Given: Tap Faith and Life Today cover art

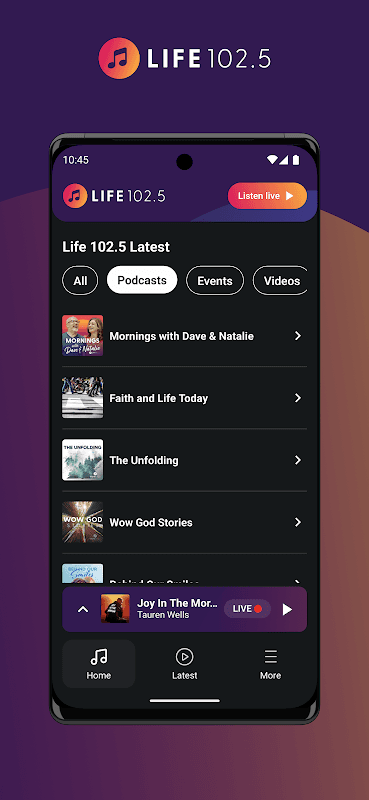Looking at the screenshot, I should [83, 398].
